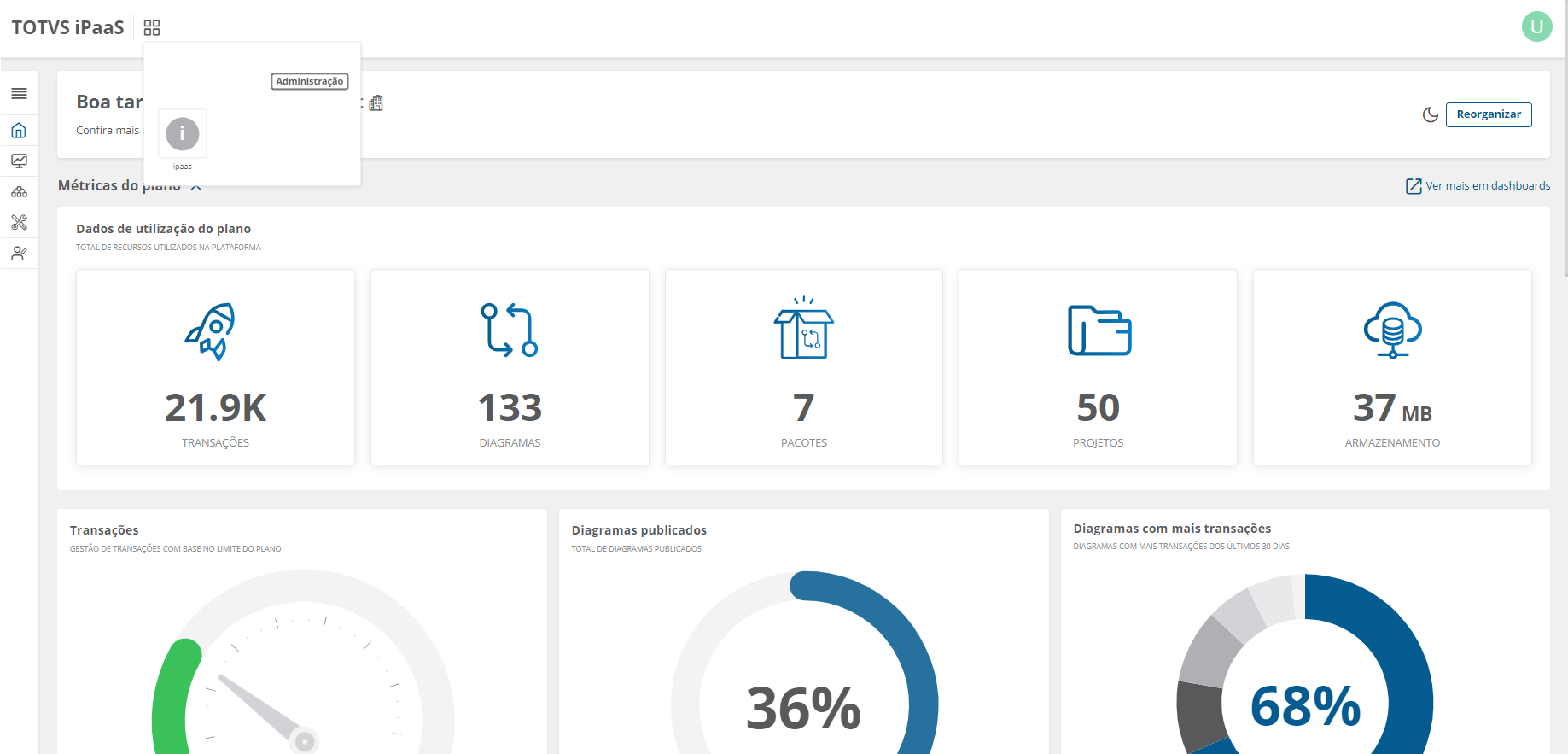
Task: Click the flow icon on the Diagramas card
Action: (x=510, y=330)
